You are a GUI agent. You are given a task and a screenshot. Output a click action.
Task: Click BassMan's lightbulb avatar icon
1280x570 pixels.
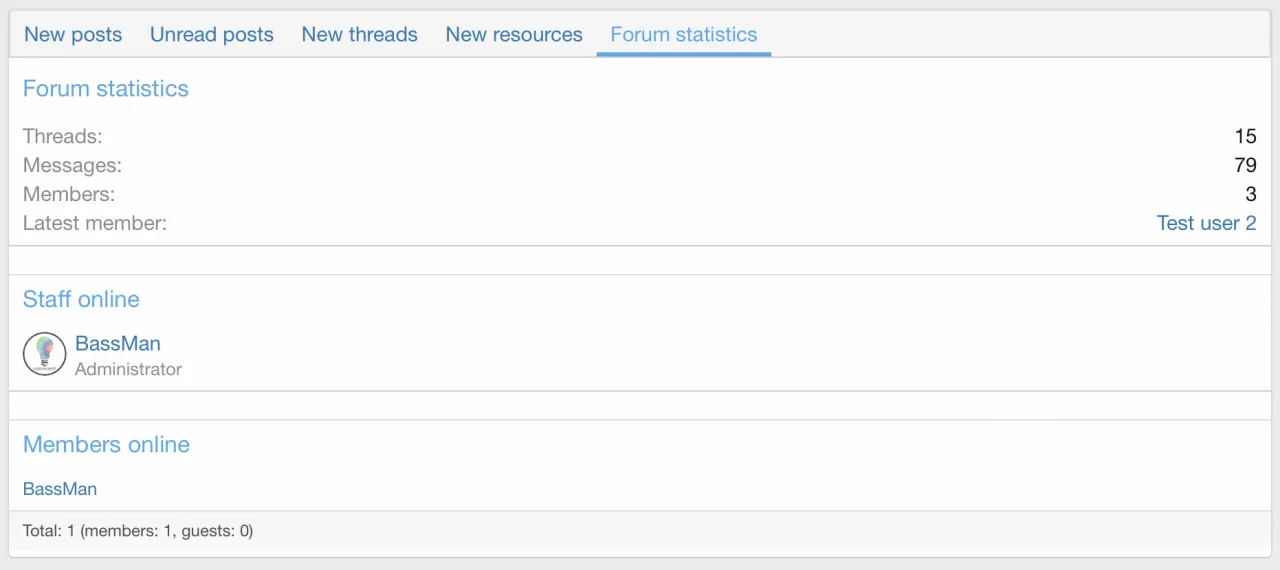(x=44, y=354)
